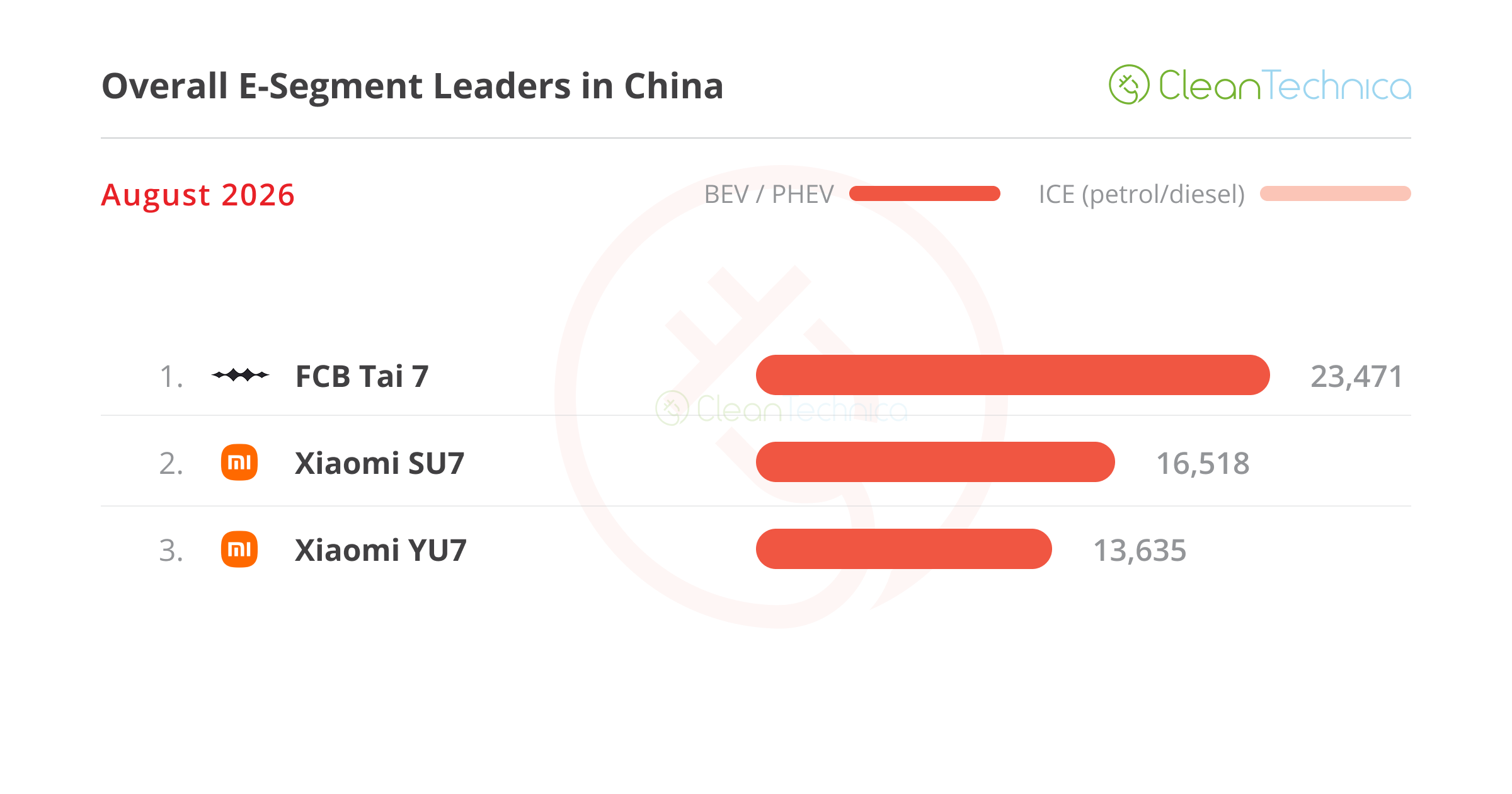Click the CleanTechnica wordmark text

click(1285, 85)
